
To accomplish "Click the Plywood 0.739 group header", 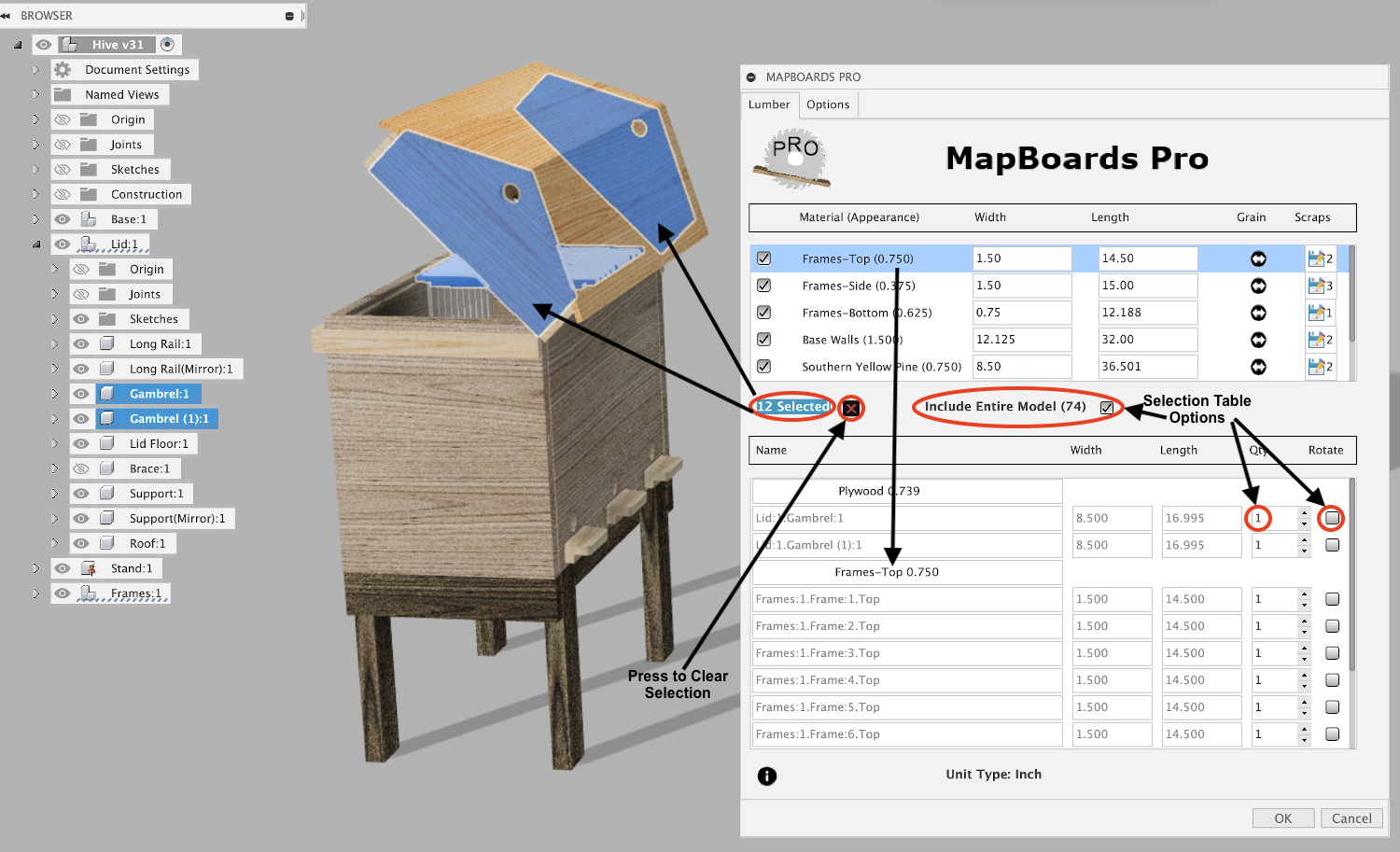I will pyautogui.click(x=907, y=491).
